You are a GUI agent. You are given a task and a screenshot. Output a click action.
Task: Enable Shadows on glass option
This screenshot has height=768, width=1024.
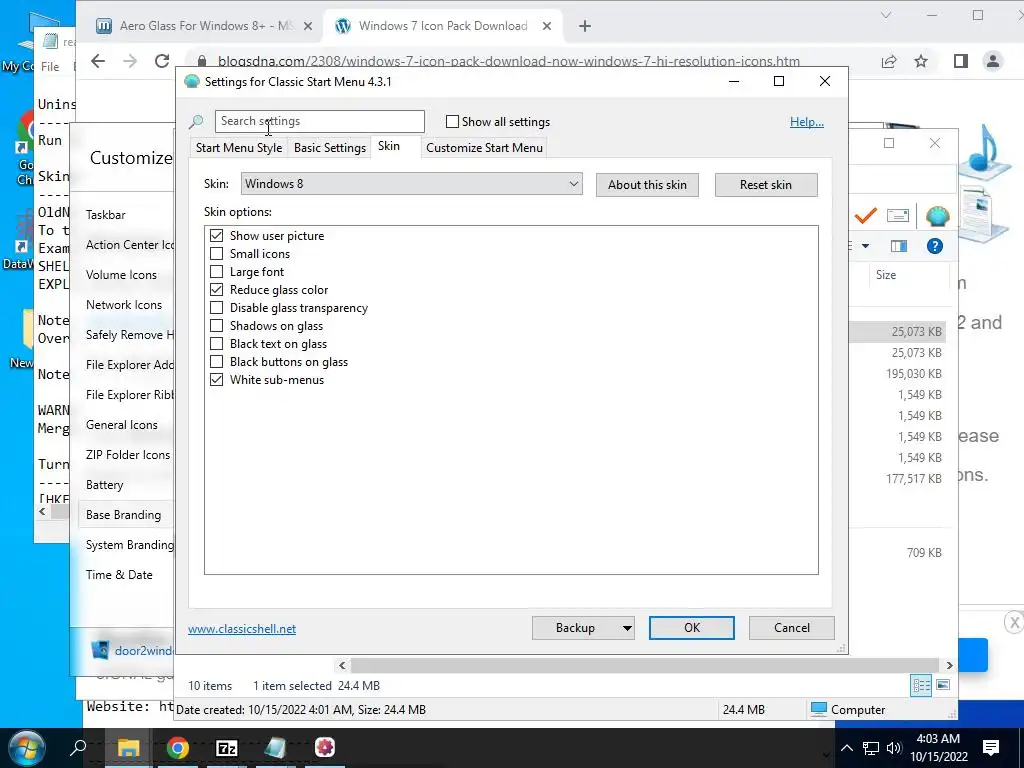pos(216,325)
